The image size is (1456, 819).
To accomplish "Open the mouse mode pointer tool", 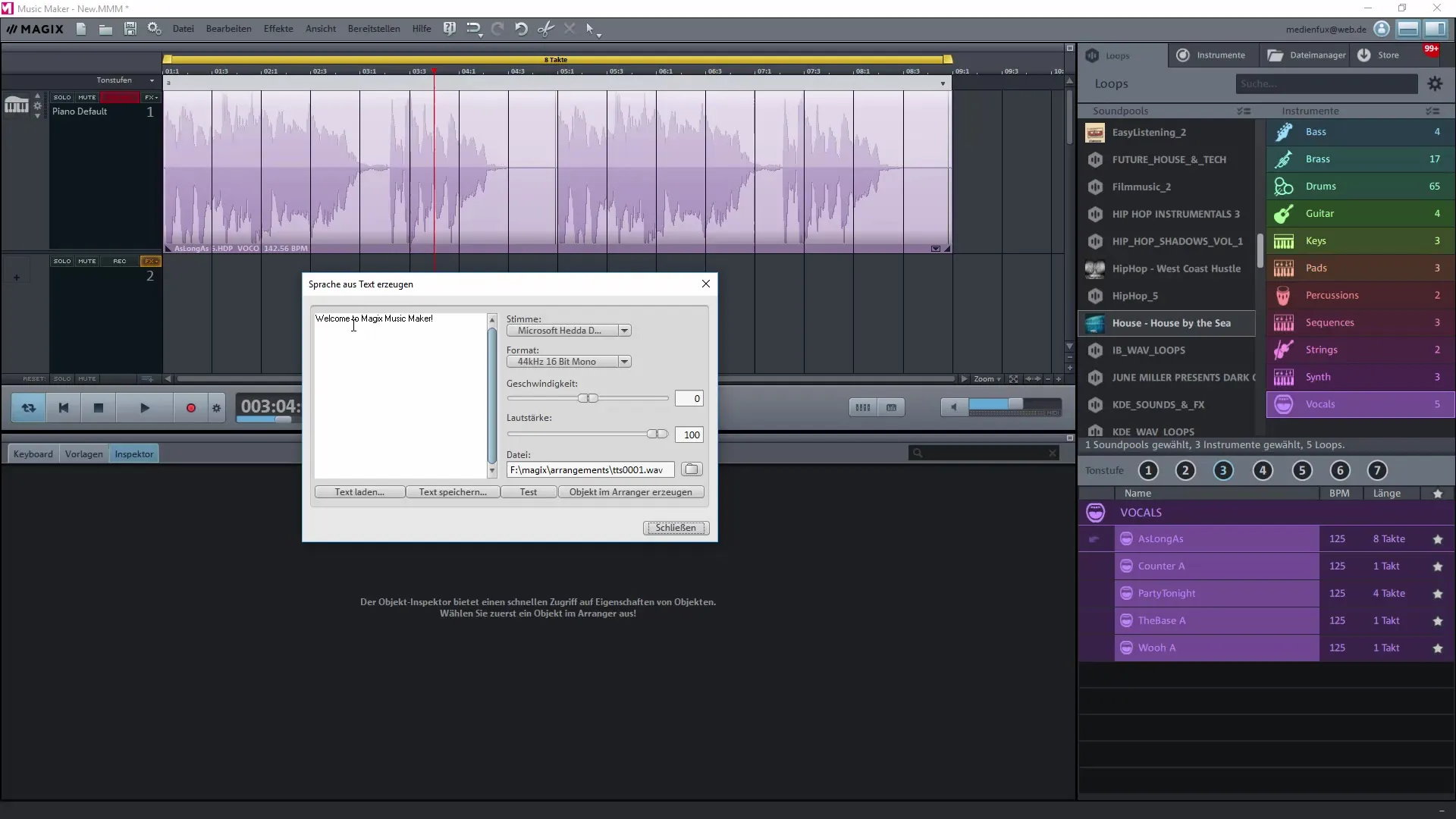I will [592, 29].
